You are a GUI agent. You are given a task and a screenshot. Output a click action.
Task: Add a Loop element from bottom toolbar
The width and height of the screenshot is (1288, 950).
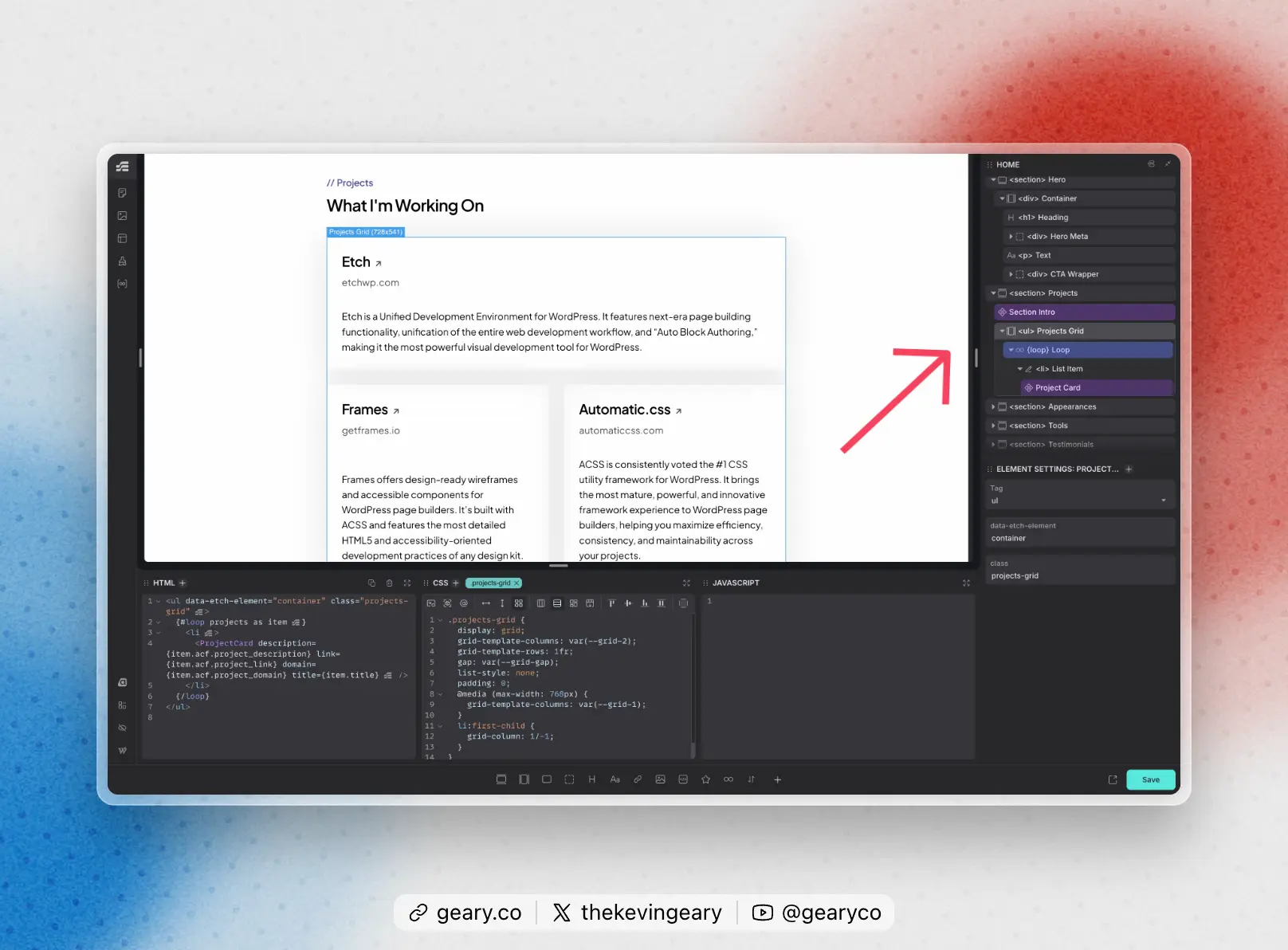click(x=728, y=779)
